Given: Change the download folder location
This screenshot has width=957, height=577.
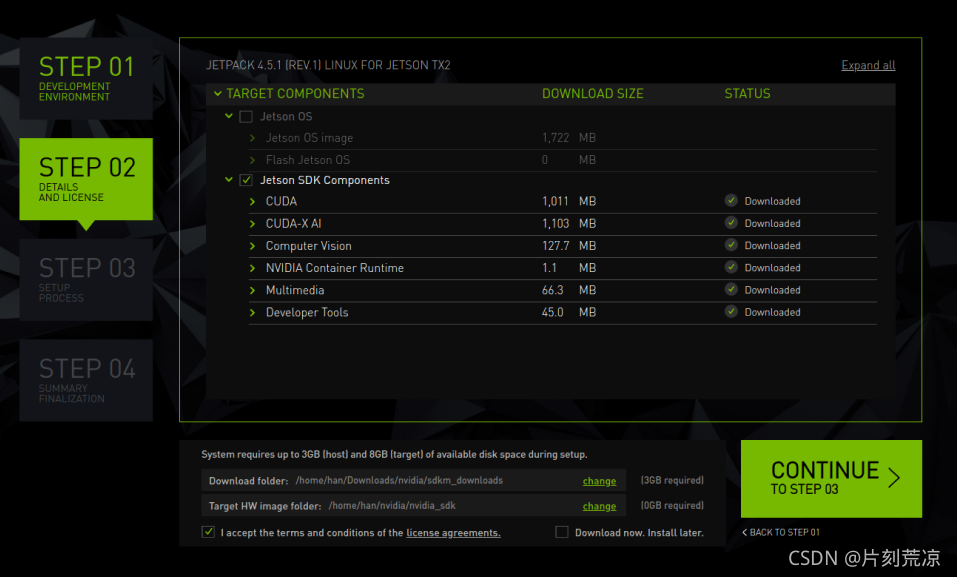Looking at the screenshot, I should 599,481.
